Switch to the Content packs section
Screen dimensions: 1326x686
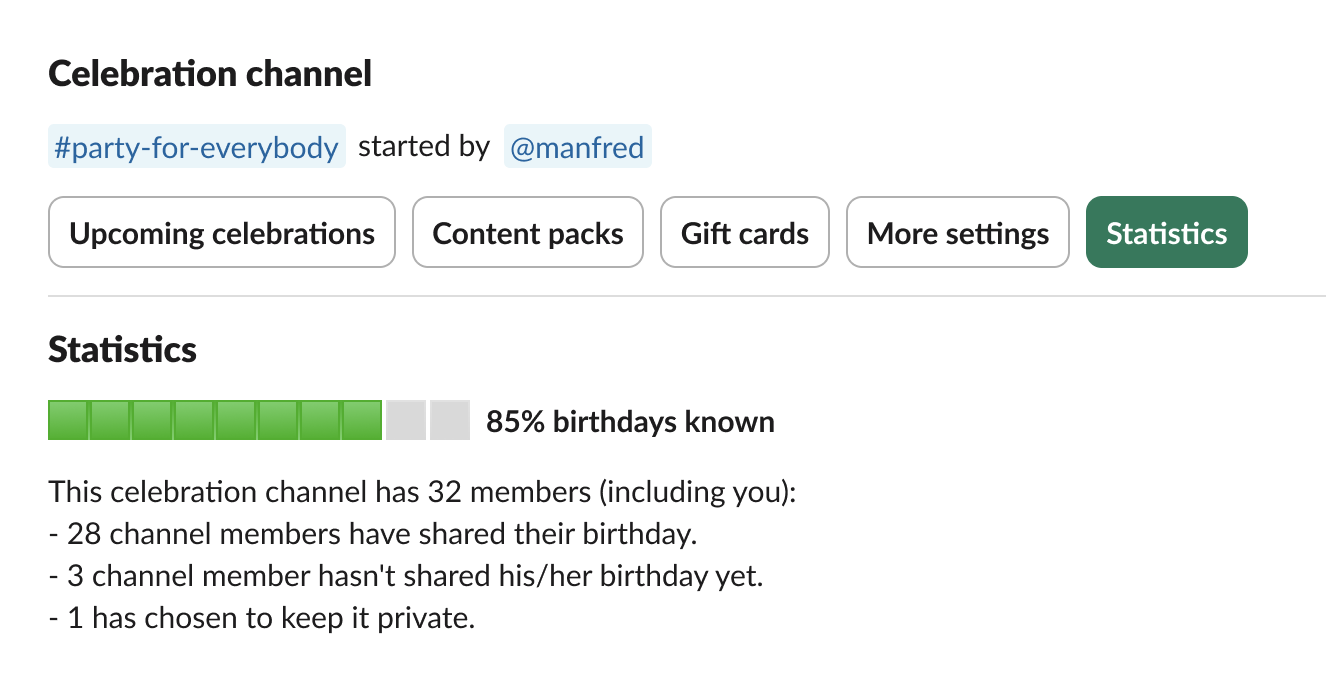[x=527, y=232]
